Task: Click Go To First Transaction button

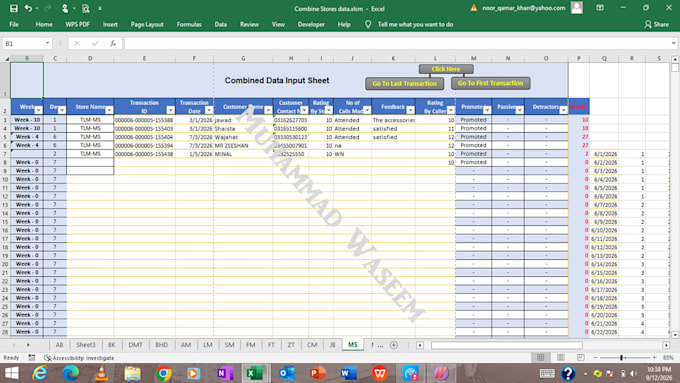Action: 490,83
